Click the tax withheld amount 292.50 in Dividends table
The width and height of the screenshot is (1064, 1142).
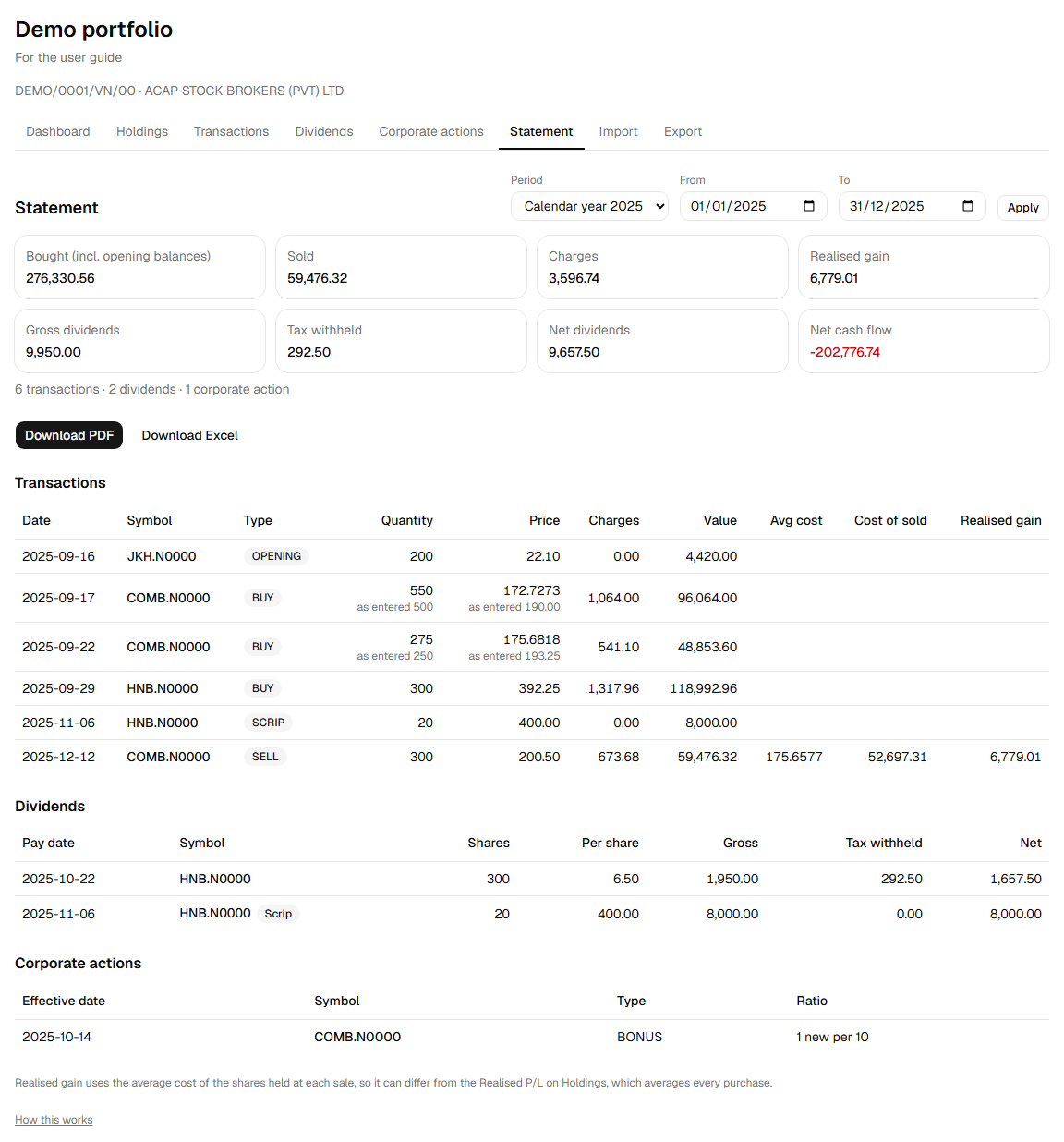click(x=901, y=879)
